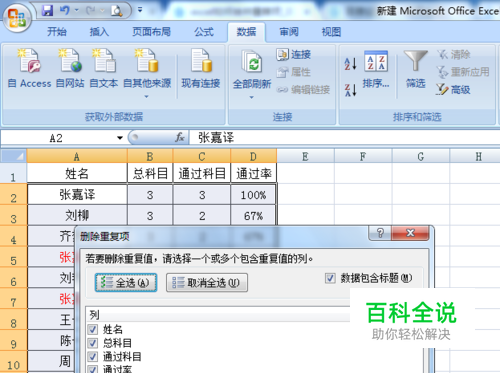Image resolution: width=500 pixels, height=373 pixels.
Task: Click the cell containing 张嘉译
Action: (77, 194)
